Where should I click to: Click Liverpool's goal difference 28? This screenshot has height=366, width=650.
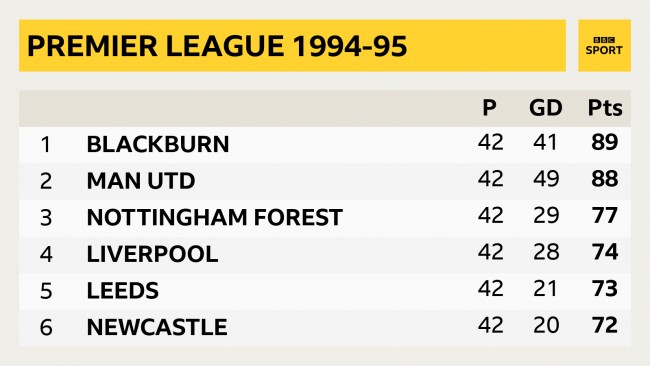click(x=546, y=252)
